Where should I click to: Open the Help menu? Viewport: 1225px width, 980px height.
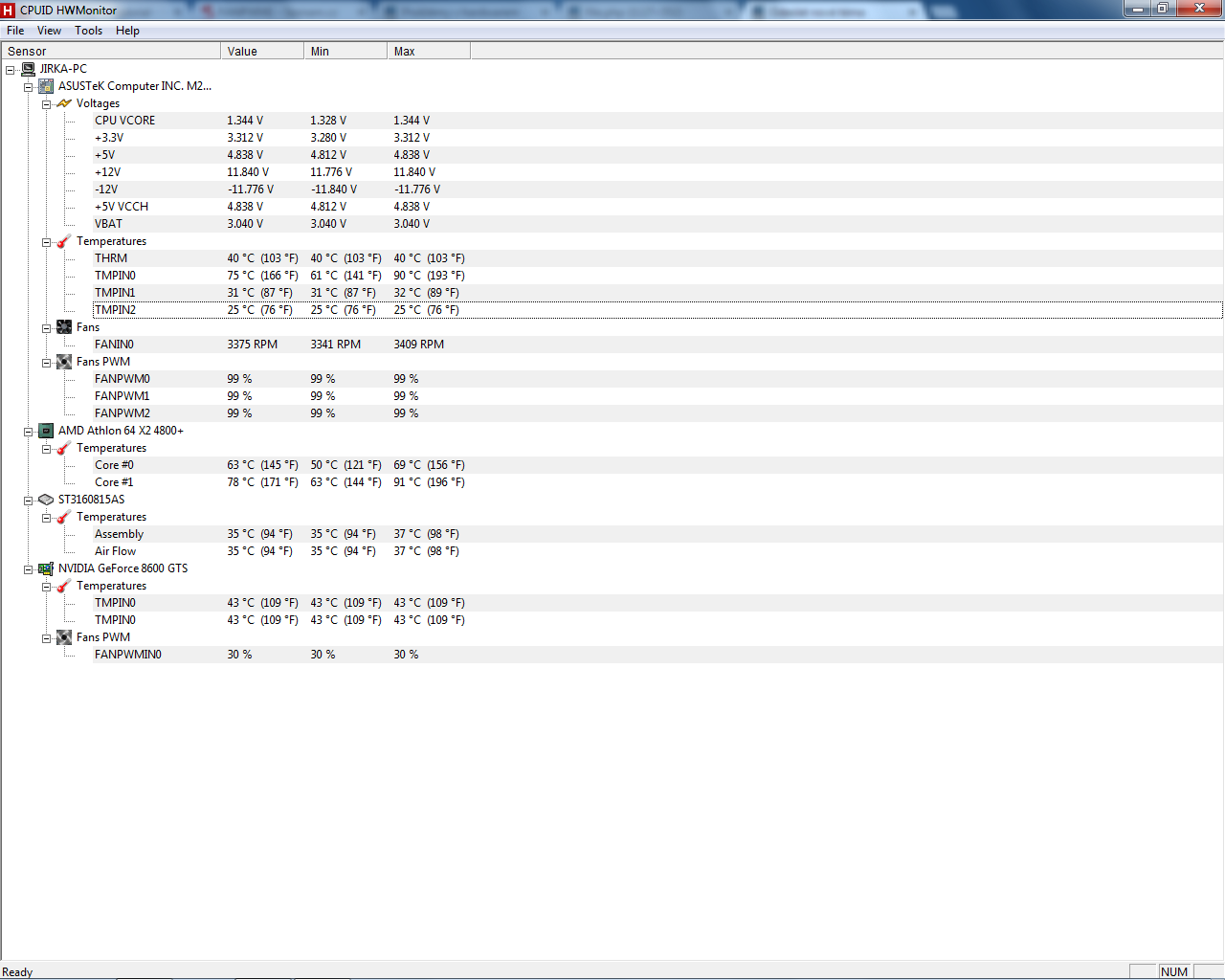click(127, 31)
